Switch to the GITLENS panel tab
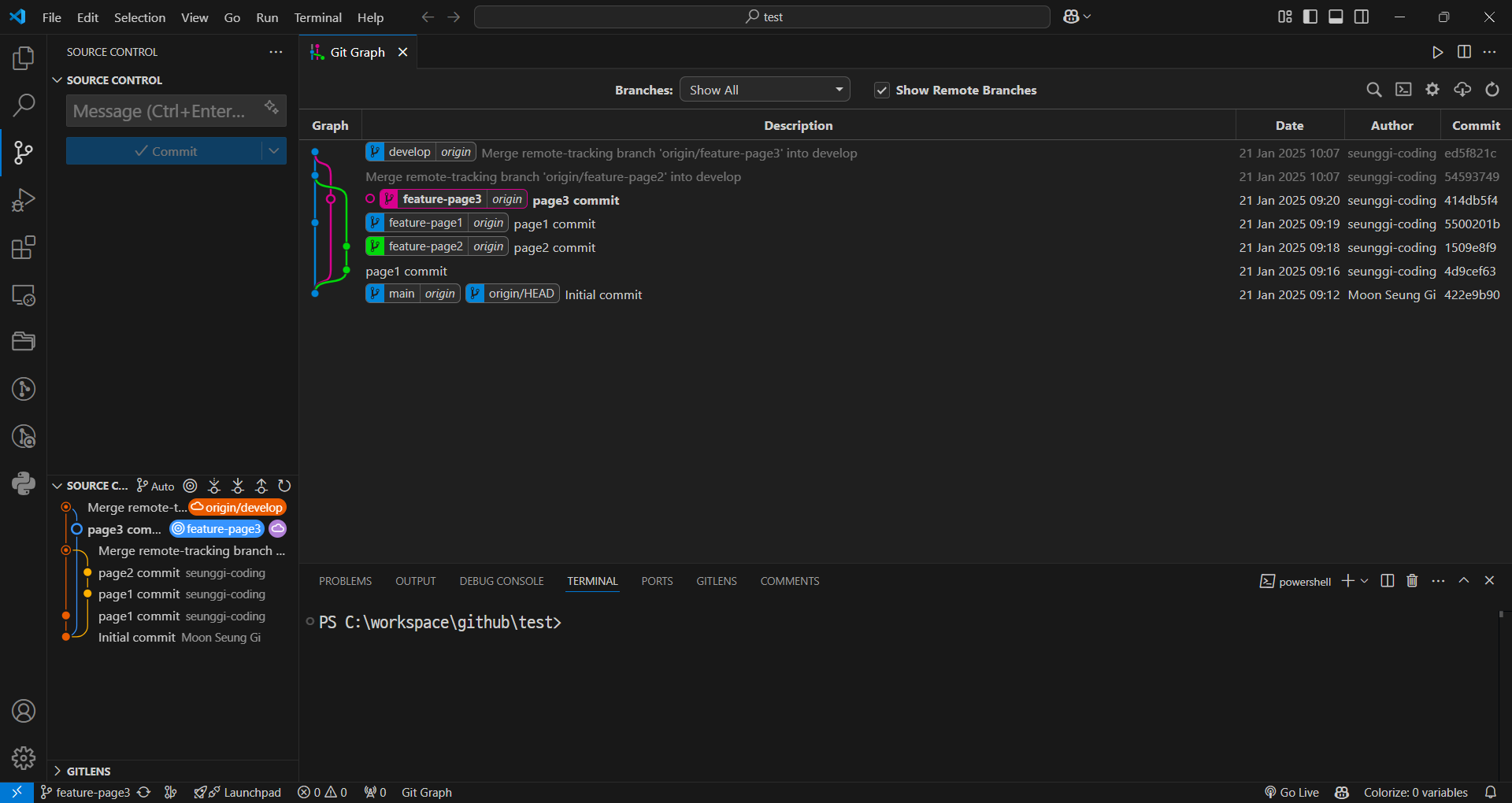1512x803 pixels. pos(717,581)
